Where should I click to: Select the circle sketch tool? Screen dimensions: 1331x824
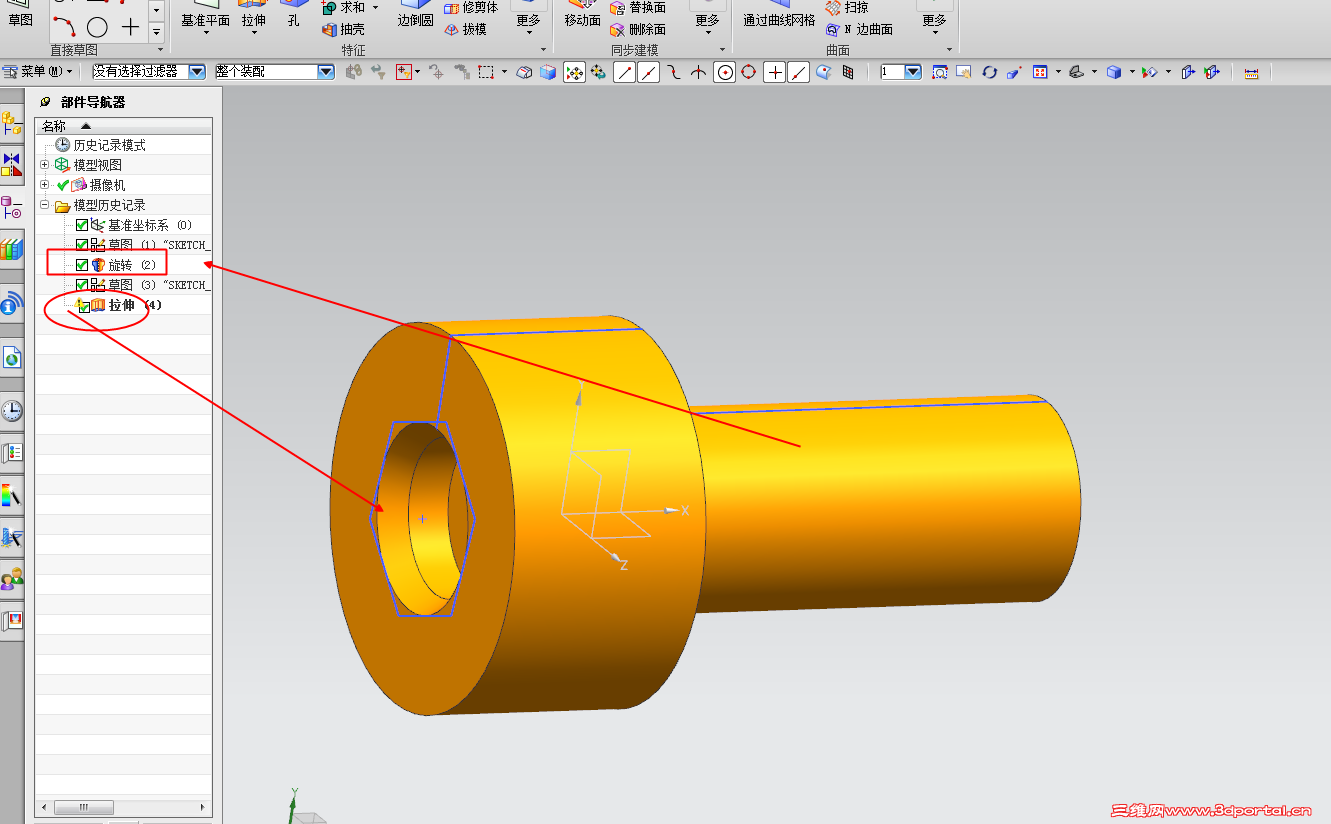point(97,27)
